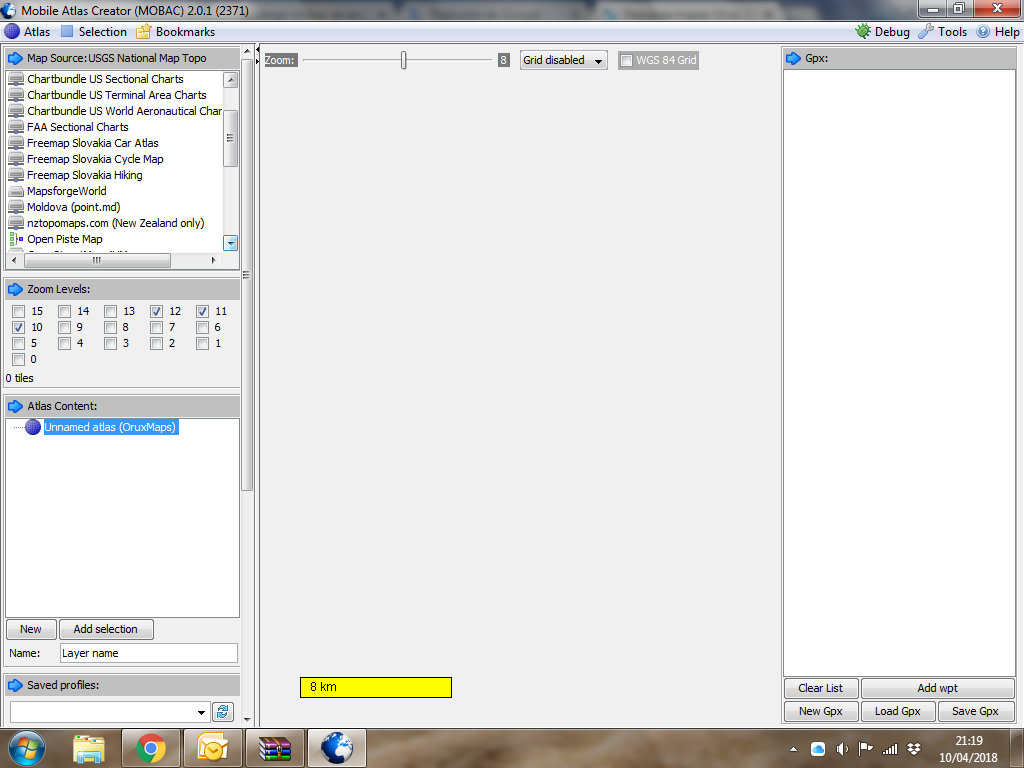
Task: Select Chartbundle US World Aeronautical Charts icon
Action: [x=16, y=111]
